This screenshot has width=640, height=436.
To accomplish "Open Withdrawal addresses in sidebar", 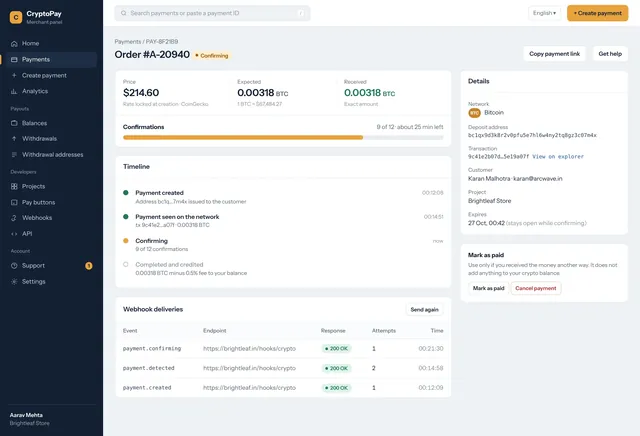I will pos(51,155).
